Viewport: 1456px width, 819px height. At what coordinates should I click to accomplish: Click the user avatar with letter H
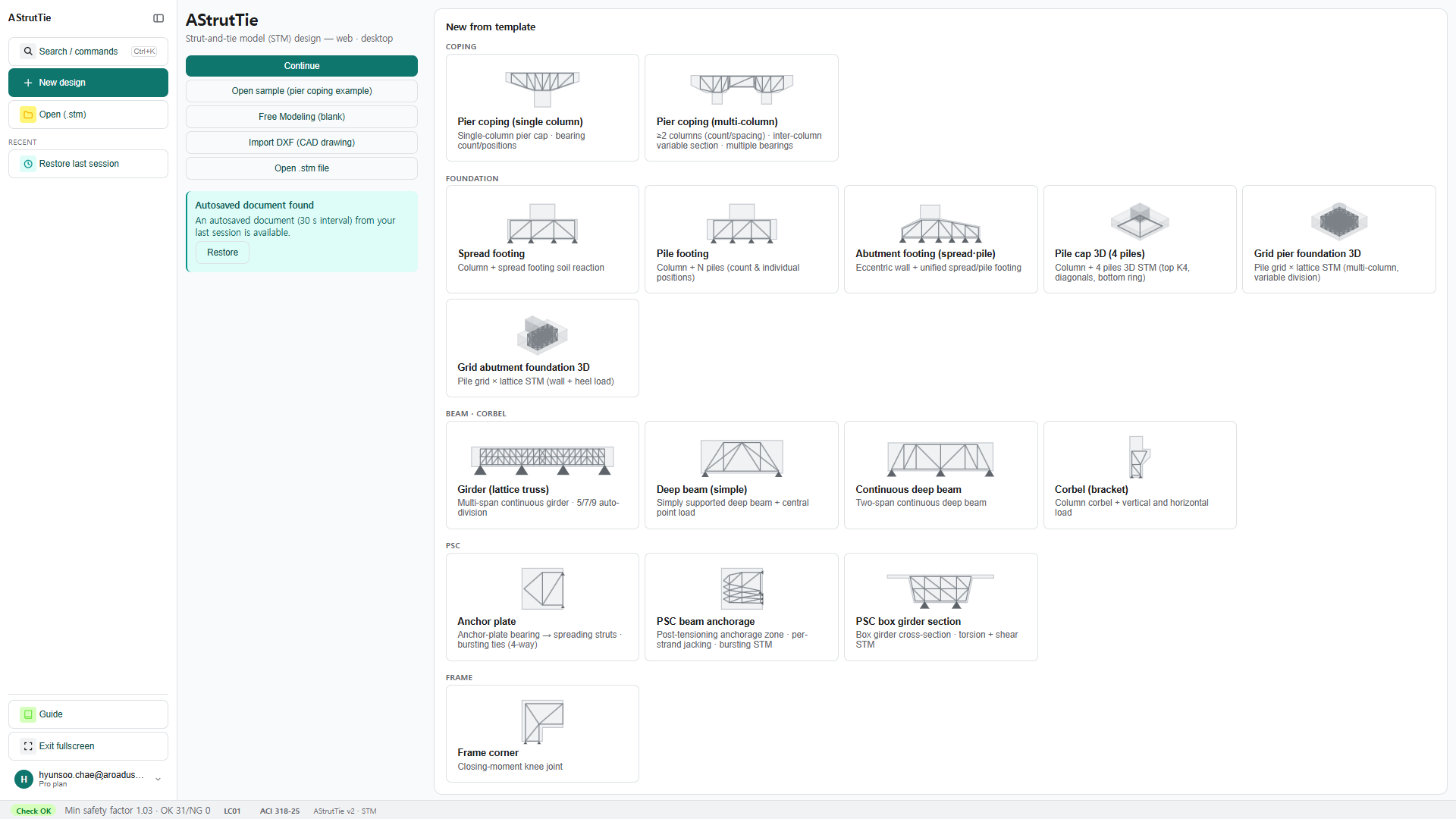pyautogui.click(x=24, y=780)
